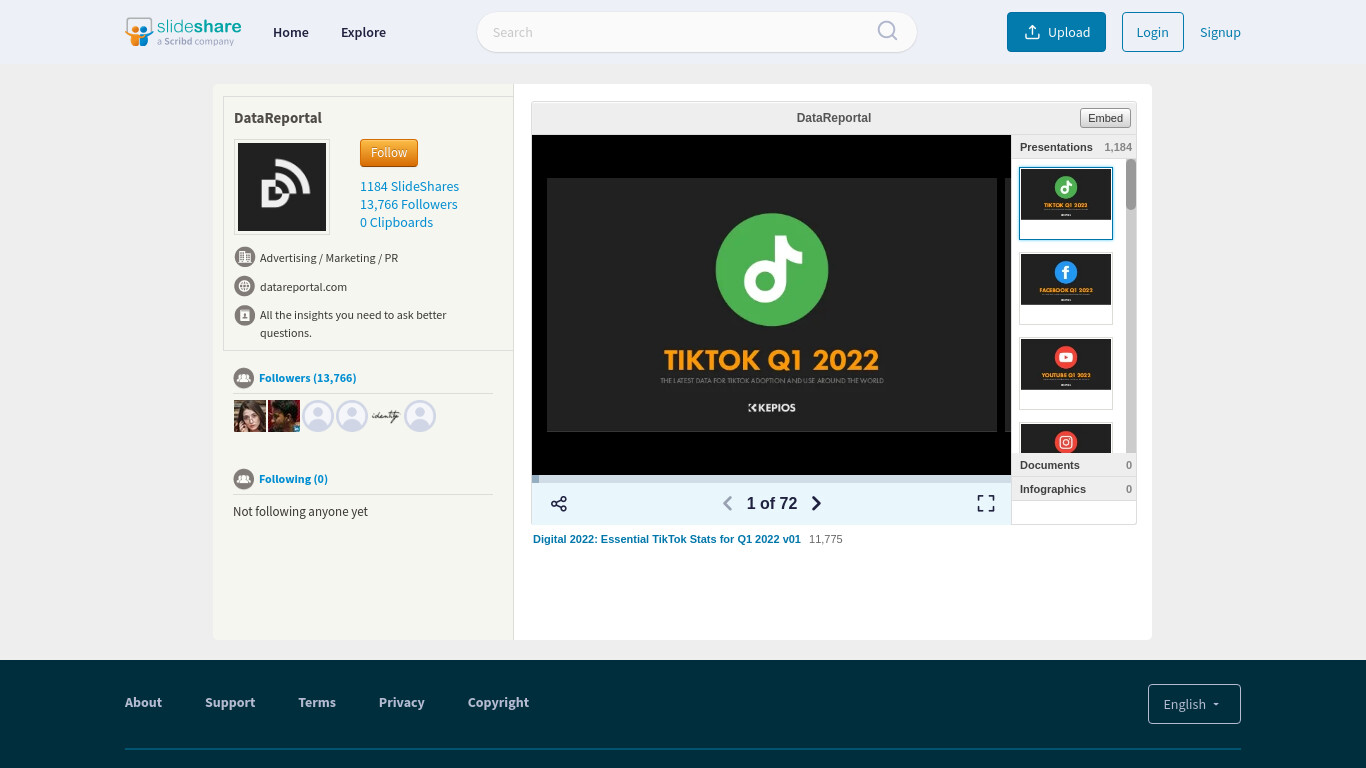Open the 1184 SlideShares link
Screen dimensions: 1366x768
410,186
